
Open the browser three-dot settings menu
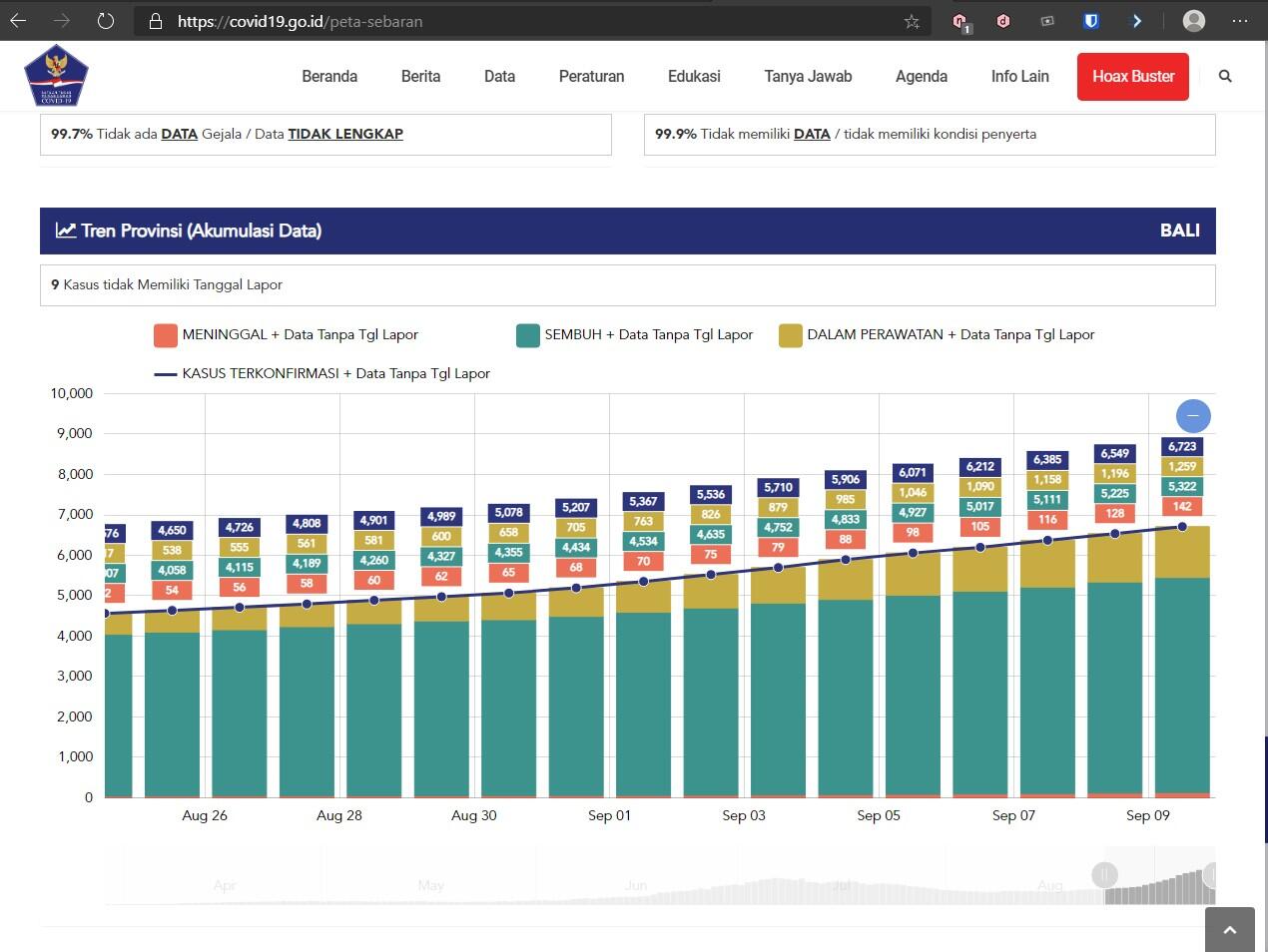[x=1240, y=21]
